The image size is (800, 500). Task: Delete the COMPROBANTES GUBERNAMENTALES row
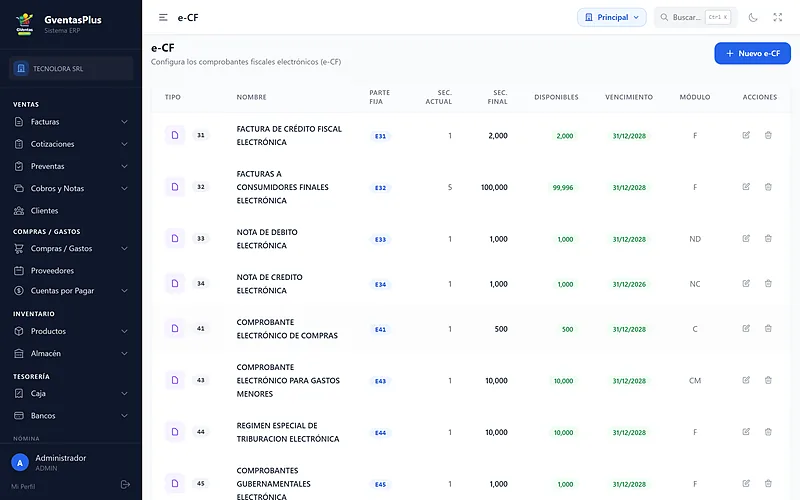(768, 483)
